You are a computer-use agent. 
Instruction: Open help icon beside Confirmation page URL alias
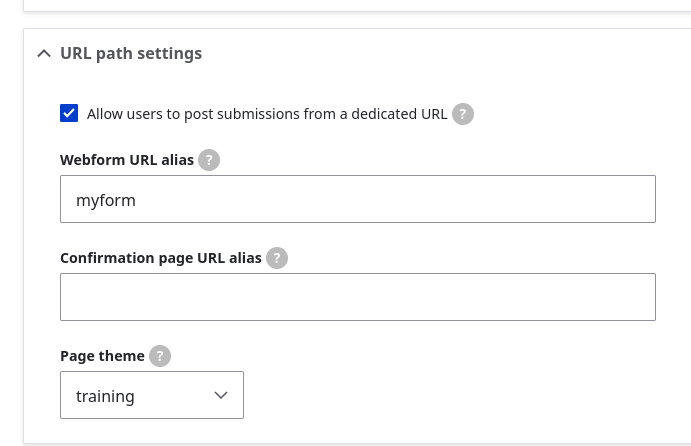point(277,258)
